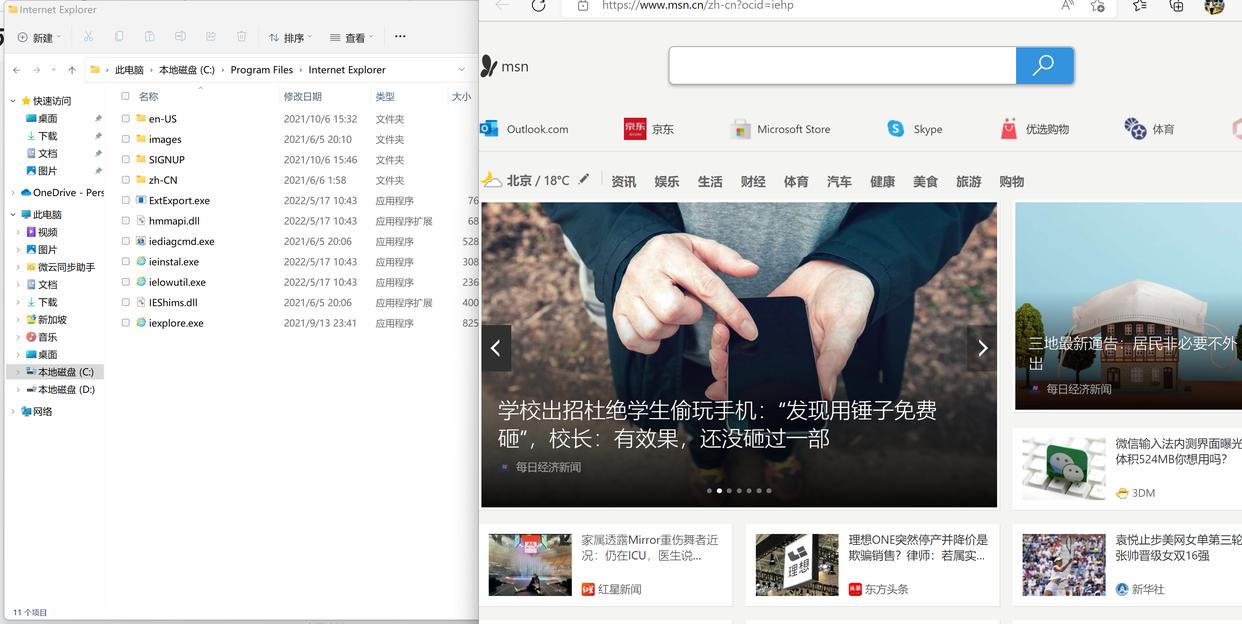1242x624 pixels.
Task: Click the delete (trash) icon in Explorer toolbar
Action: click(x=241, y=36)
